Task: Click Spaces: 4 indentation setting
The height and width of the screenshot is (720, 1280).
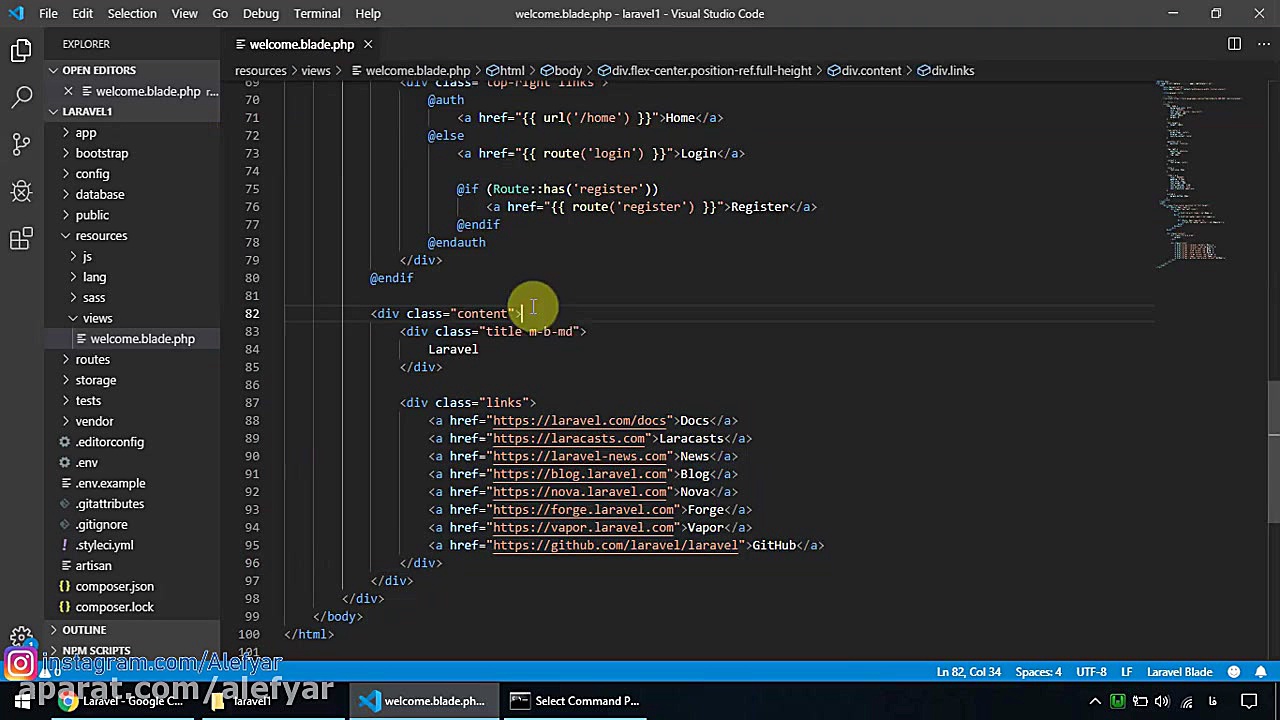Action: tap(1038, 672)
